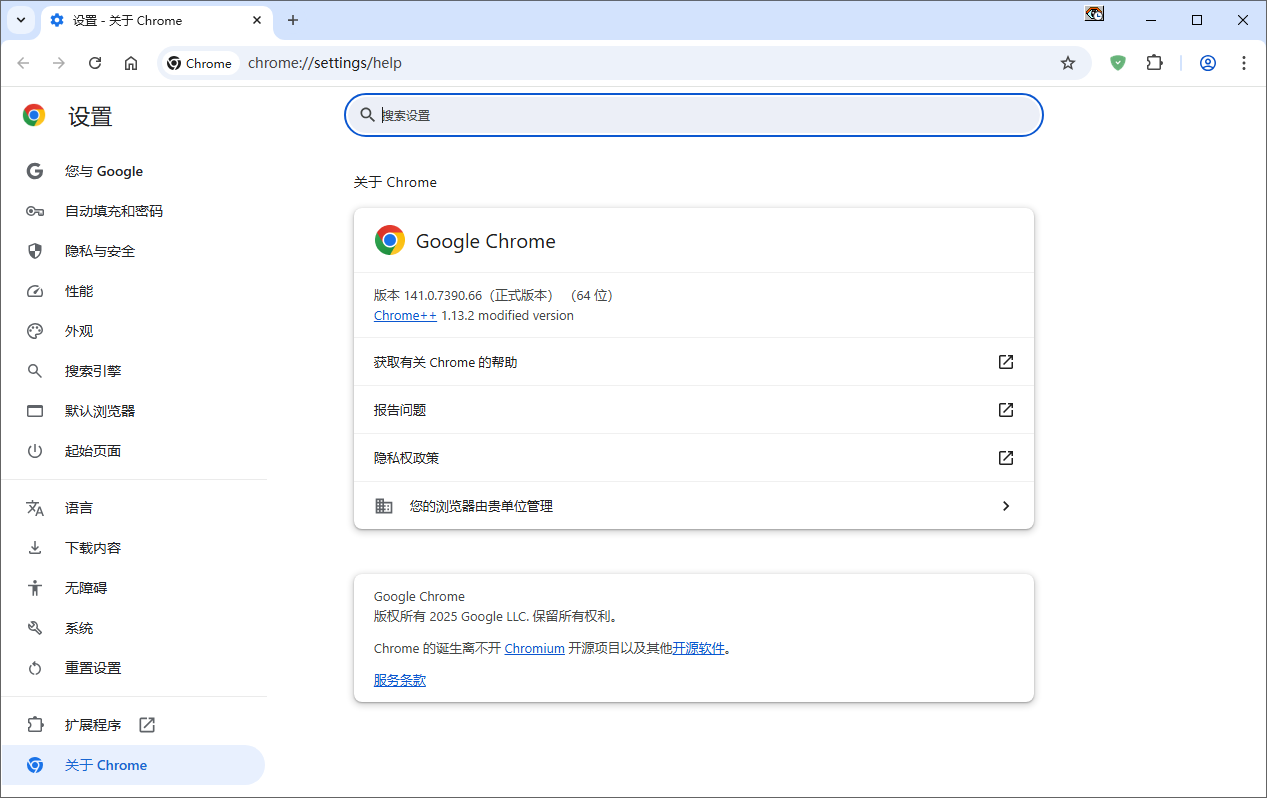The height and width of the screenshot is (798, 1267).
Task: Click the Chrome++ link
Action: (405, 316)
